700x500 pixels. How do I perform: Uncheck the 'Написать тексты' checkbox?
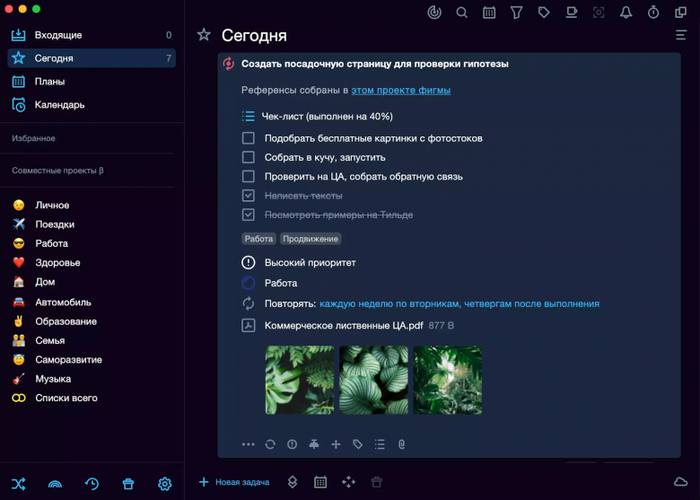coord(248,196)
